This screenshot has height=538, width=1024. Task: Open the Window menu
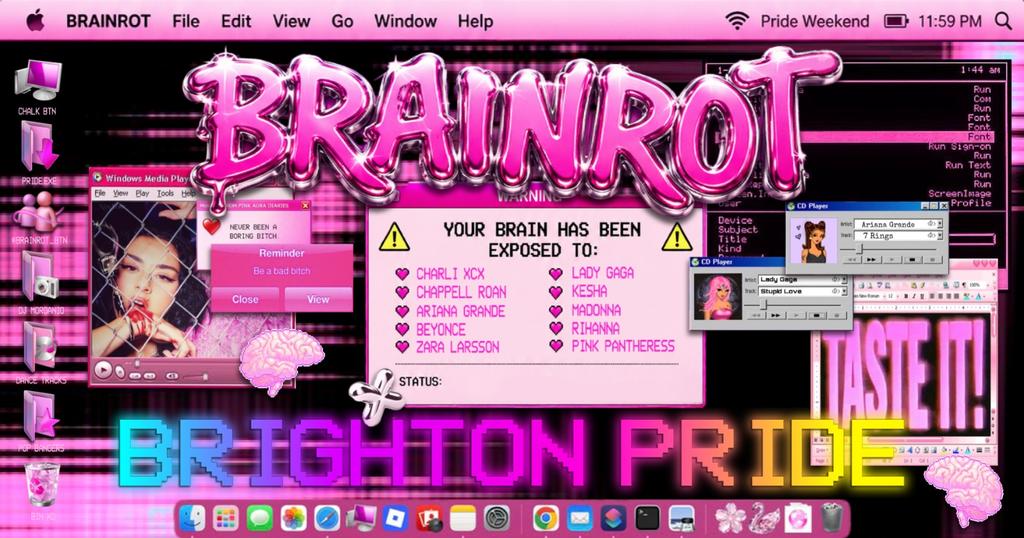pos(405,21)
